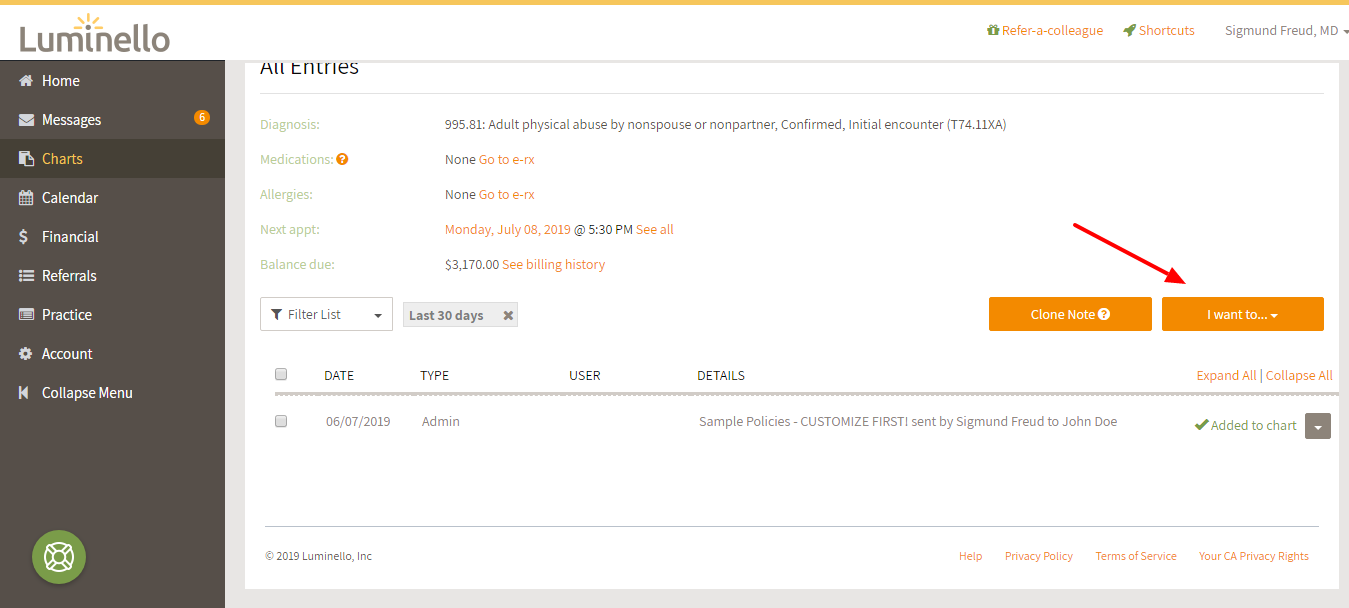1349x608 pixels.
Task: Check the 06/07/2019 Admin entry checkbox
Action: 281,421
